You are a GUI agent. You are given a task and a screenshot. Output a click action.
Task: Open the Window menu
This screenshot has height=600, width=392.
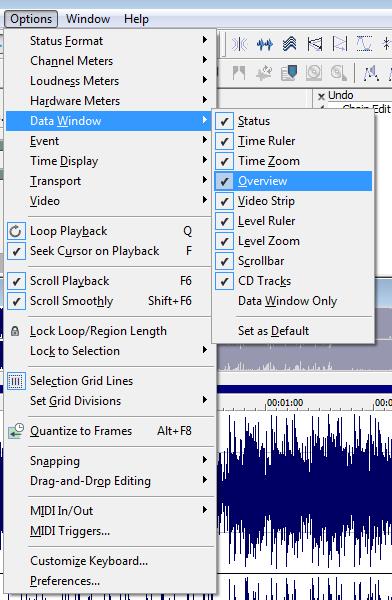(88, 19)
